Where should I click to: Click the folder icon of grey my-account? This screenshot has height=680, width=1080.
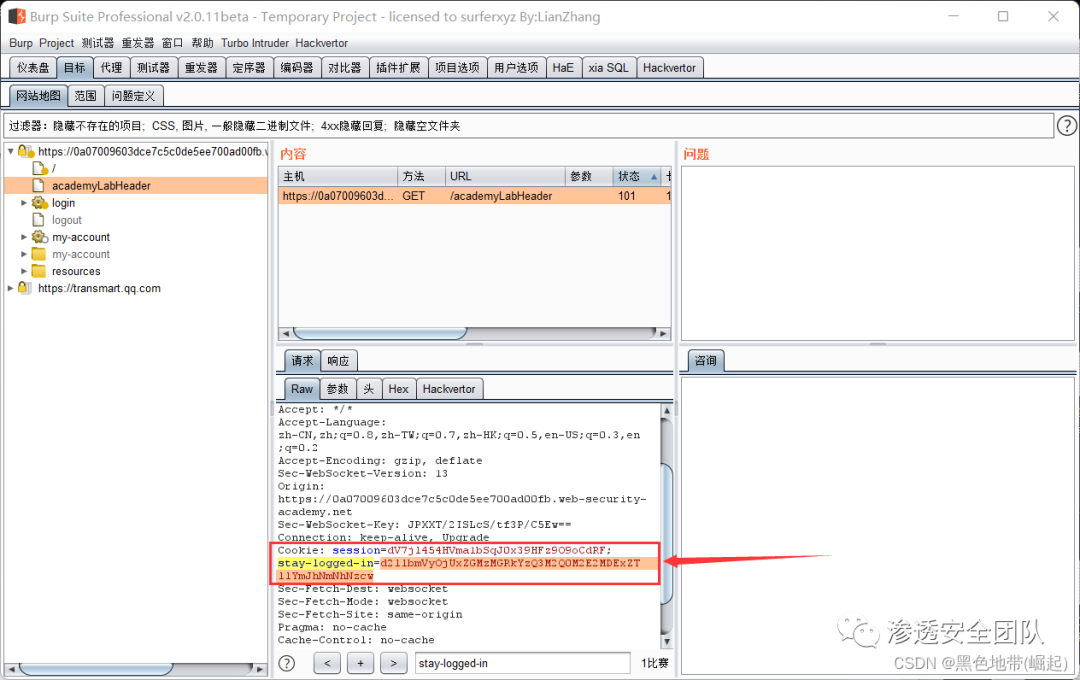point(39,254)
